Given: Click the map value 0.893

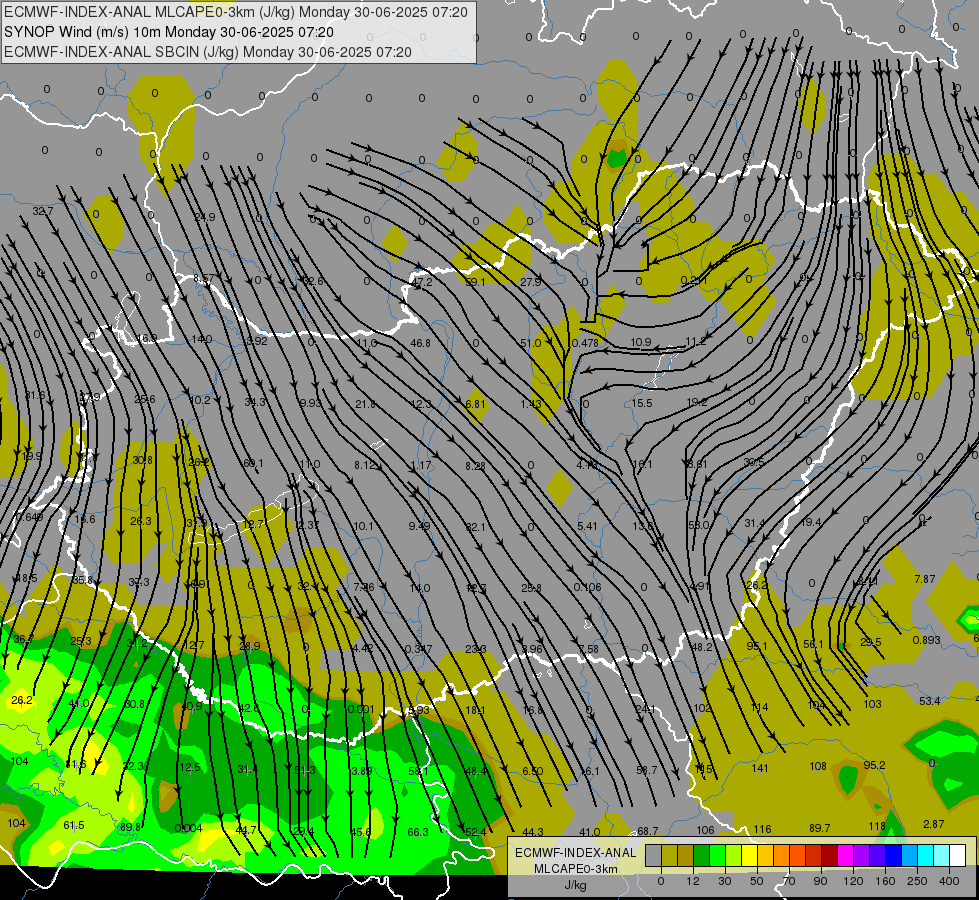Looking at the screenshot, I should click(x=927, y=640).
